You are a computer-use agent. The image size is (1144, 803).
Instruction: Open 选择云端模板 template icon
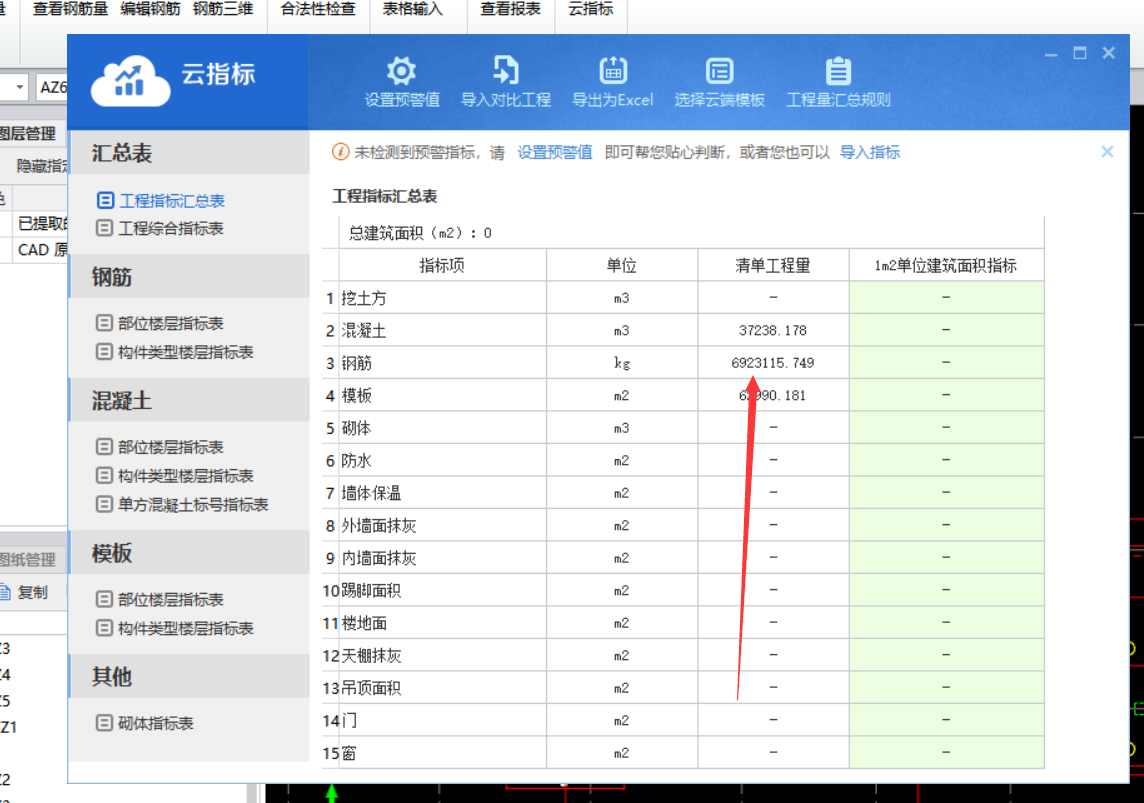pyautogui.click(x=719, y=71)
